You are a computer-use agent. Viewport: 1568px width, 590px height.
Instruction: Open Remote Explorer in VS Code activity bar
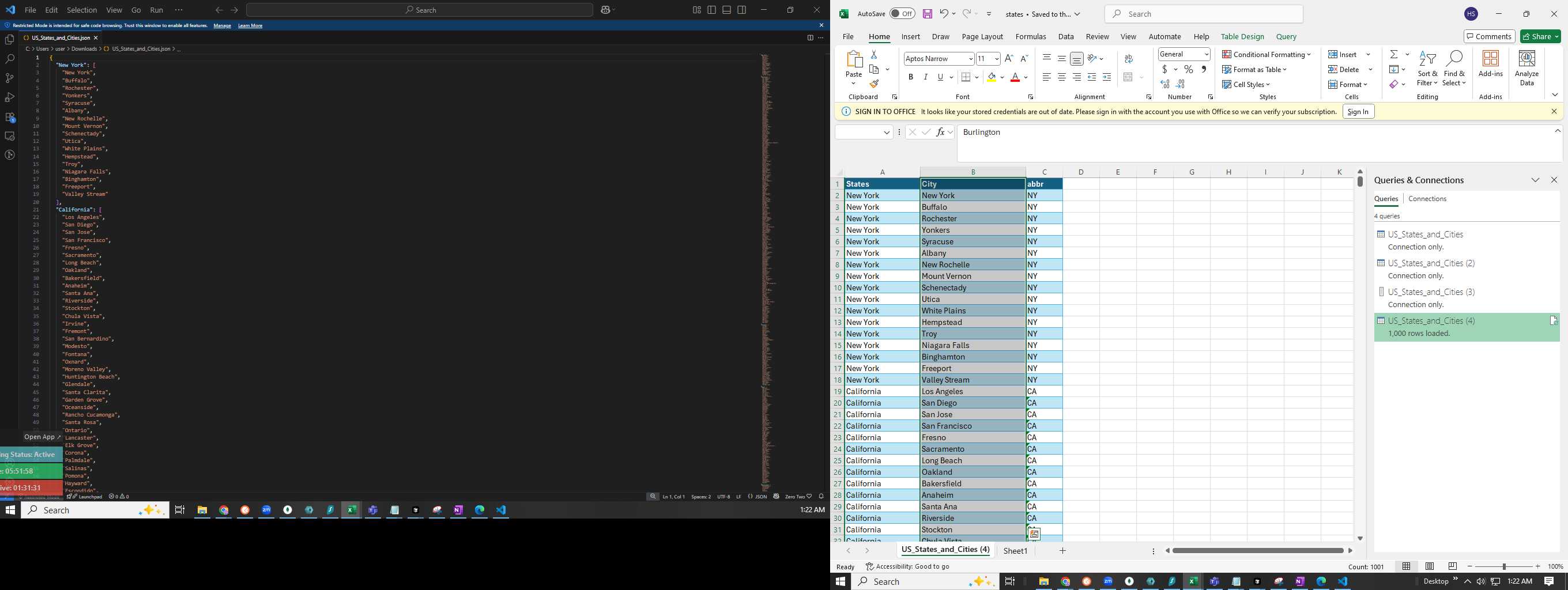(x=10, y=136)
